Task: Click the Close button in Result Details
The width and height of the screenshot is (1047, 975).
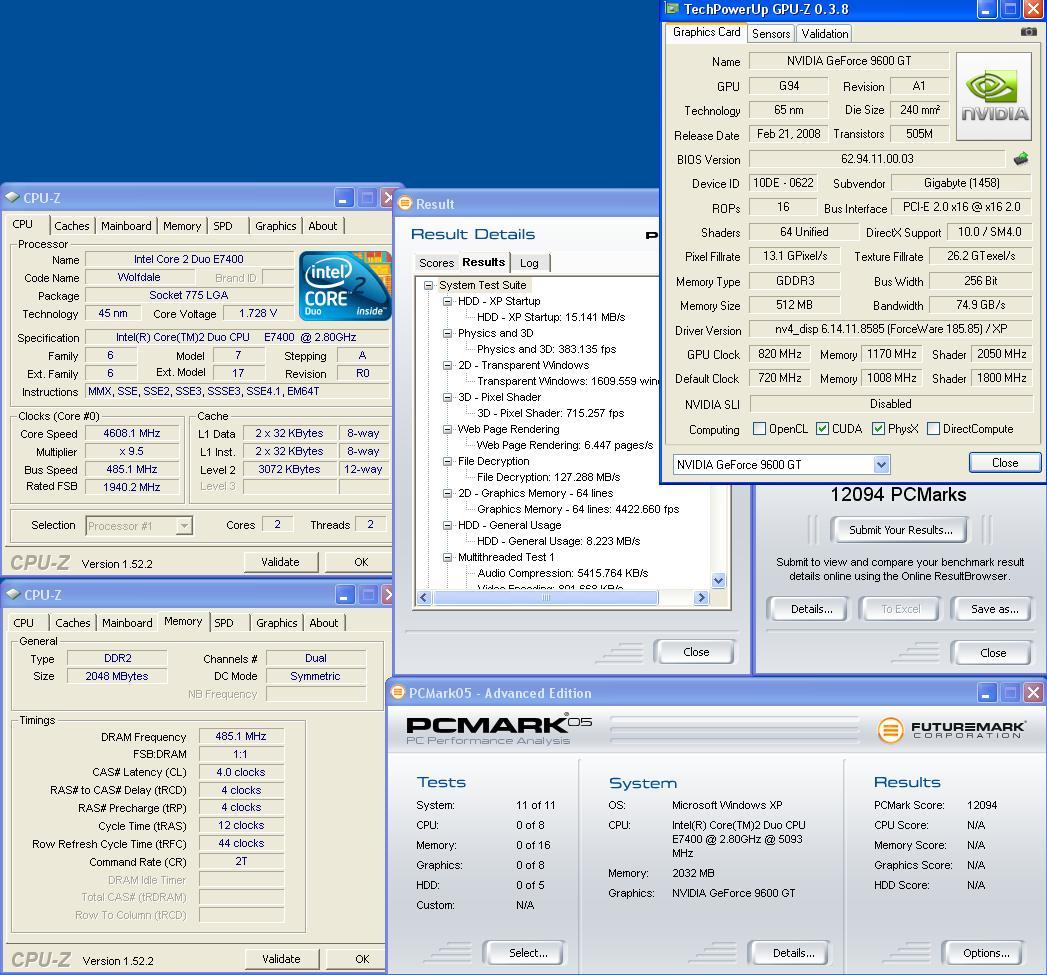Action: pyautogui.click(x=696, y=652)
